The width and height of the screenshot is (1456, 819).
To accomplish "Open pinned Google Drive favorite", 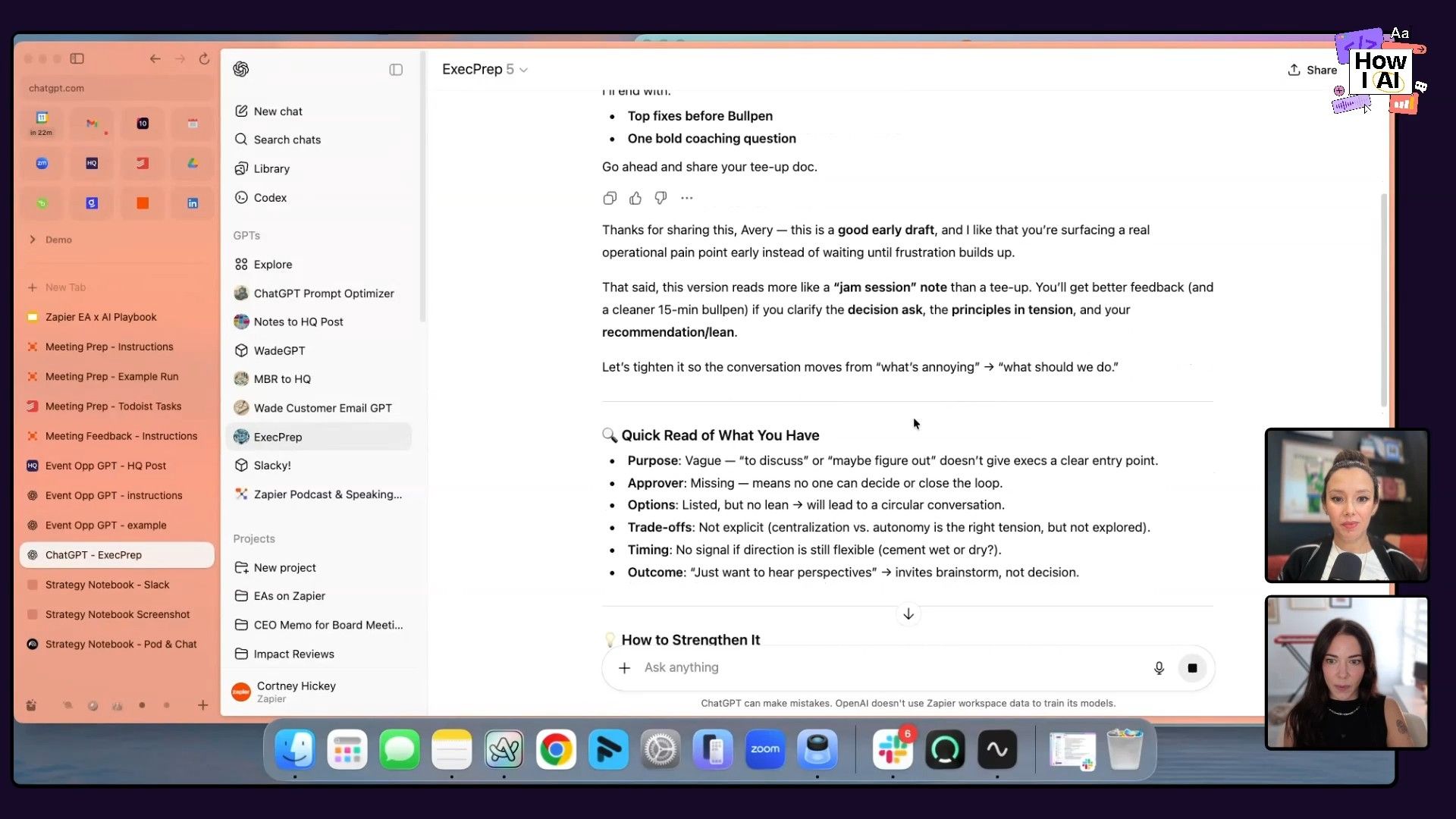I will pyautogui.click(x=193, y=163).
